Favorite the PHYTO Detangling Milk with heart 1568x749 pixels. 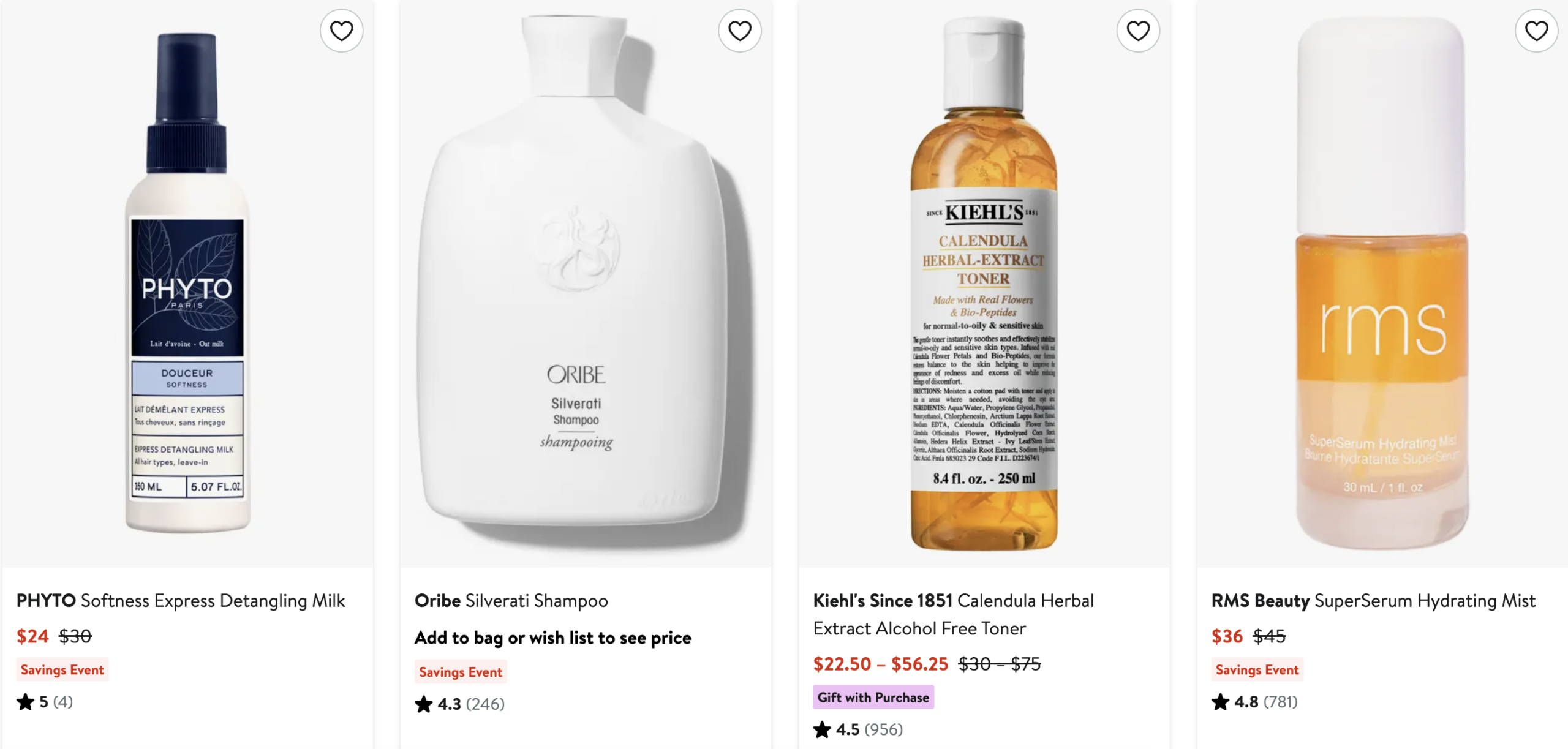coord(341,31)
